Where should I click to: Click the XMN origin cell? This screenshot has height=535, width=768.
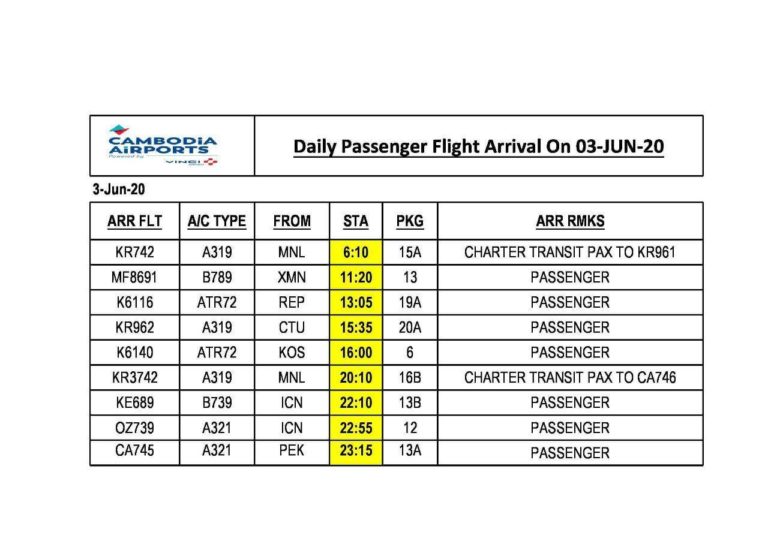click(x=292, y=277)
